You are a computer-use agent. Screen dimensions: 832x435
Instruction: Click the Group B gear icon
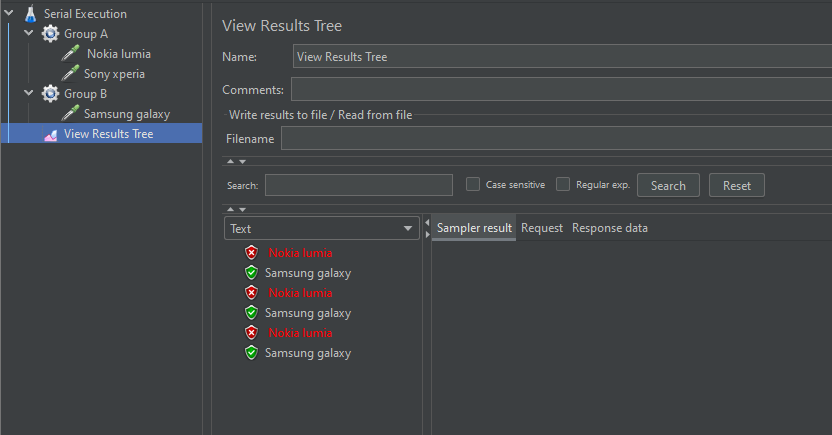[50, 94]
